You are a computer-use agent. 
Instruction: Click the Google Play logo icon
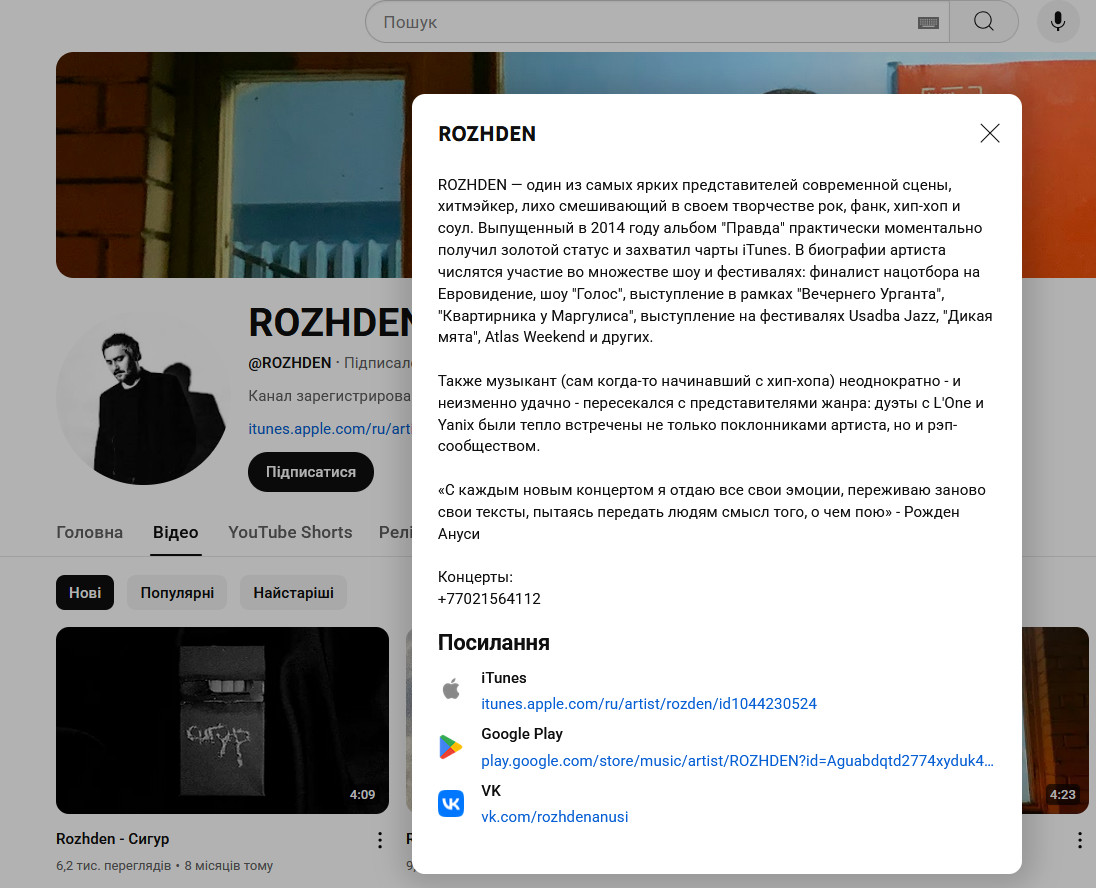point(451,747)
